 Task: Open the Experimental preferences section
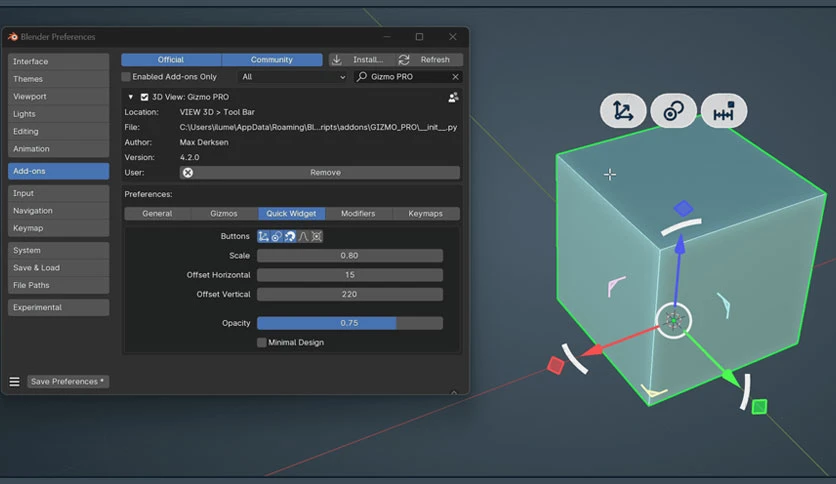(x=59, y=308)
